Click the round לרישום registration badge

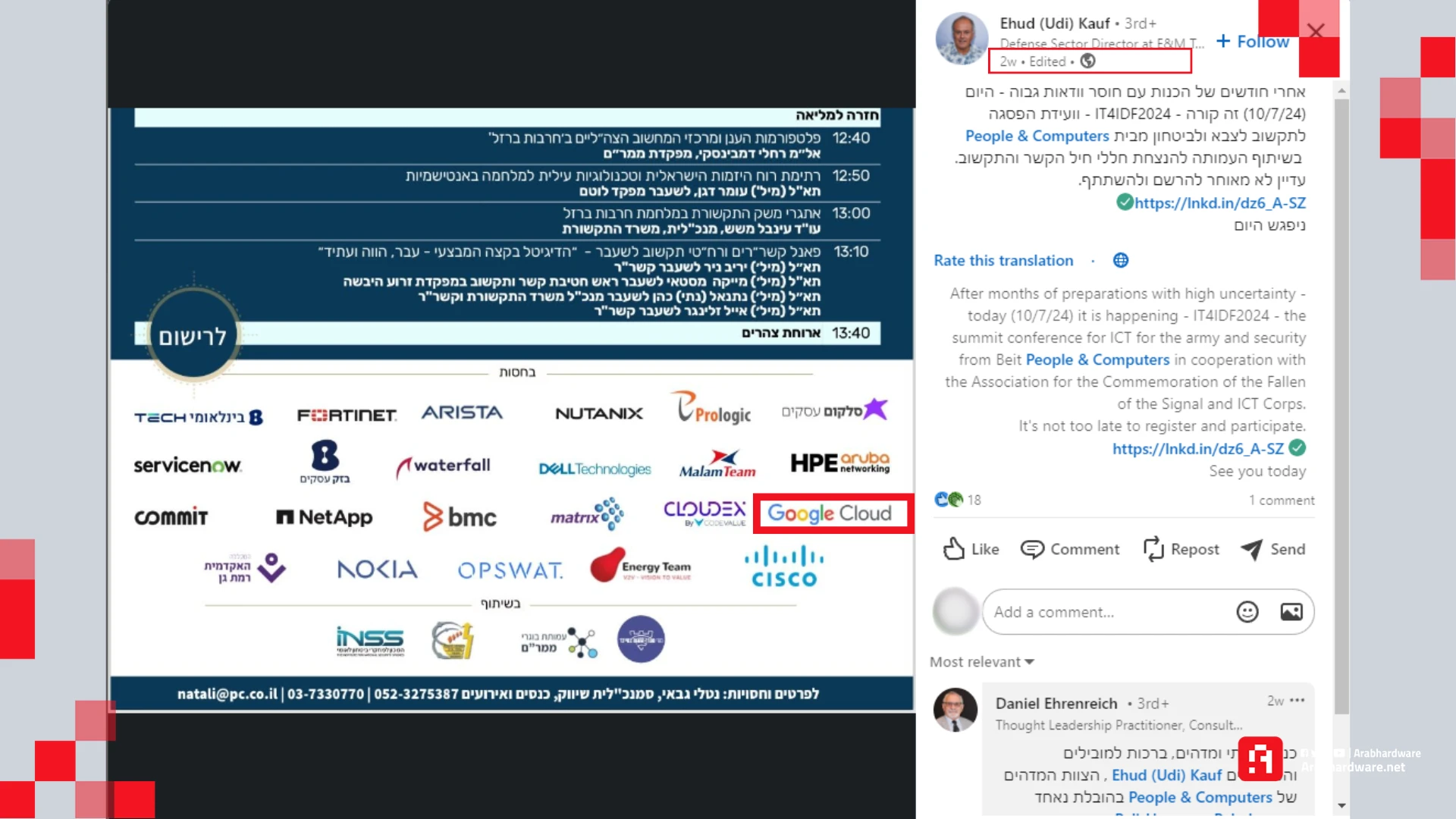[x=193, y=334]
